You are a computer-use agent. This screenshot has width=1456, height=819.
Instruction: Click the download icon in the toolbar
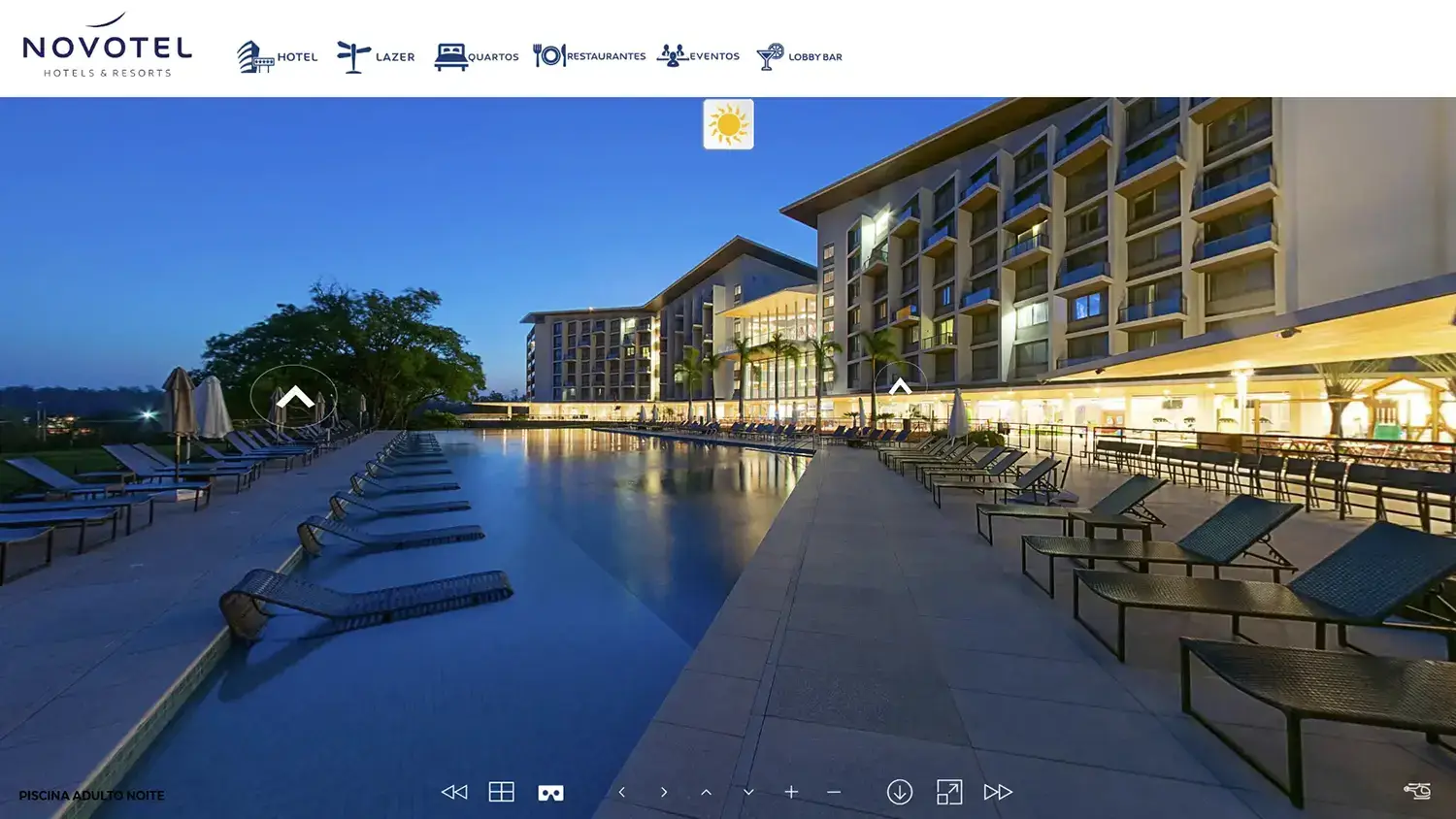click(900, 792)
